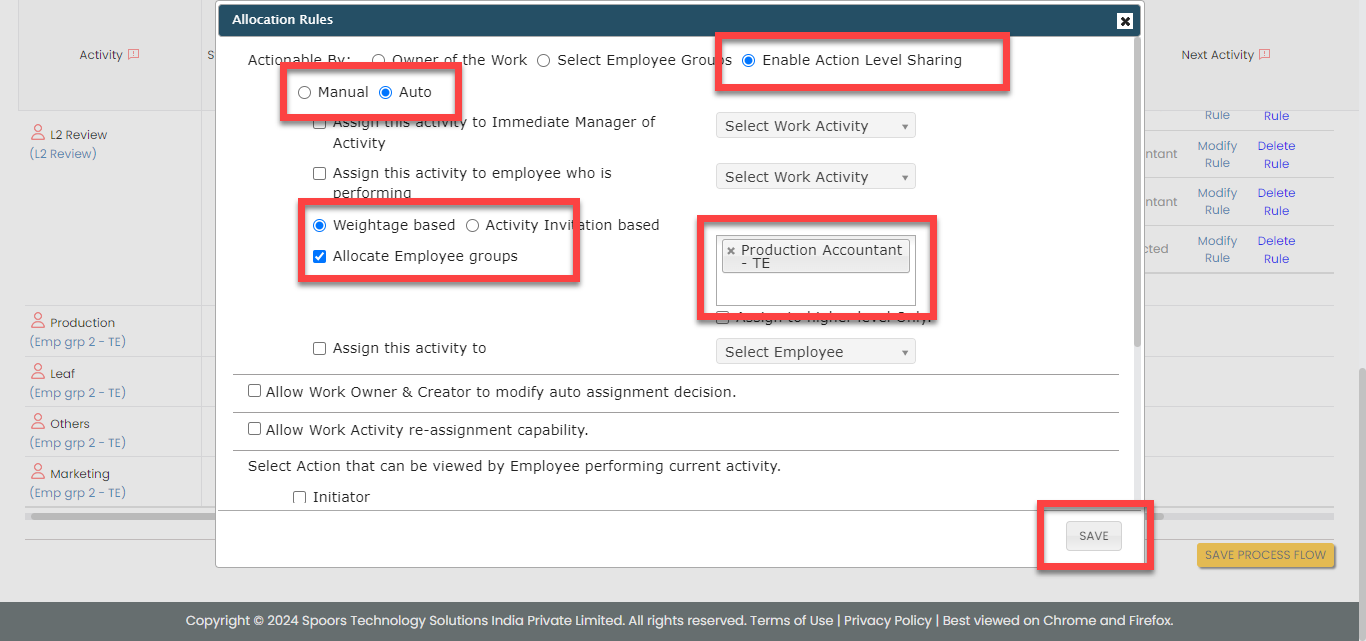The height and width of the screenshot is (641, 1366).
Task: Remove the Production Accountant - TE tag
Action: [x=731, y=251]
